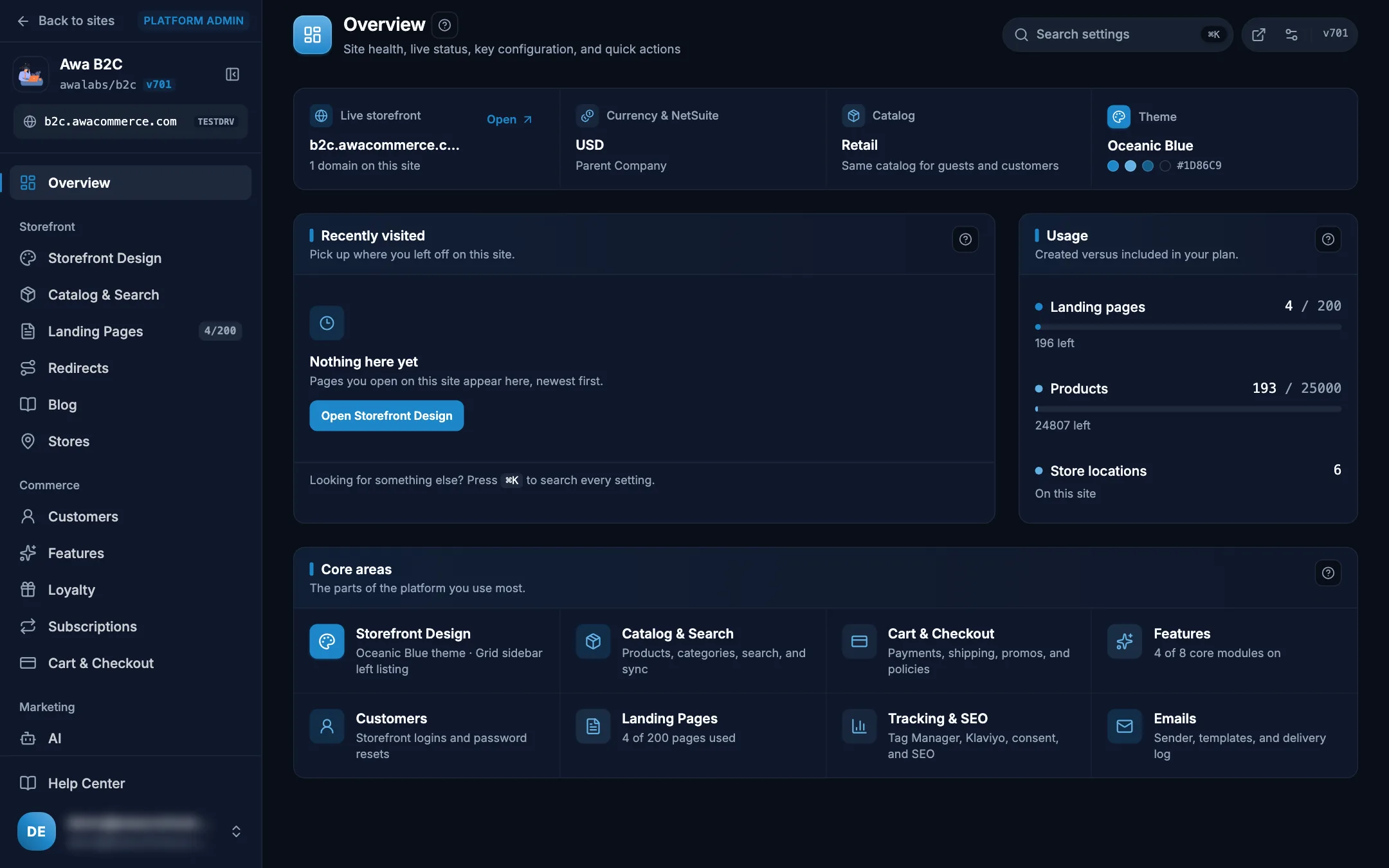Screen dimensions: 1389x868
Task: Click the Tracking & SEO chart icon
Action: point(859,727)
